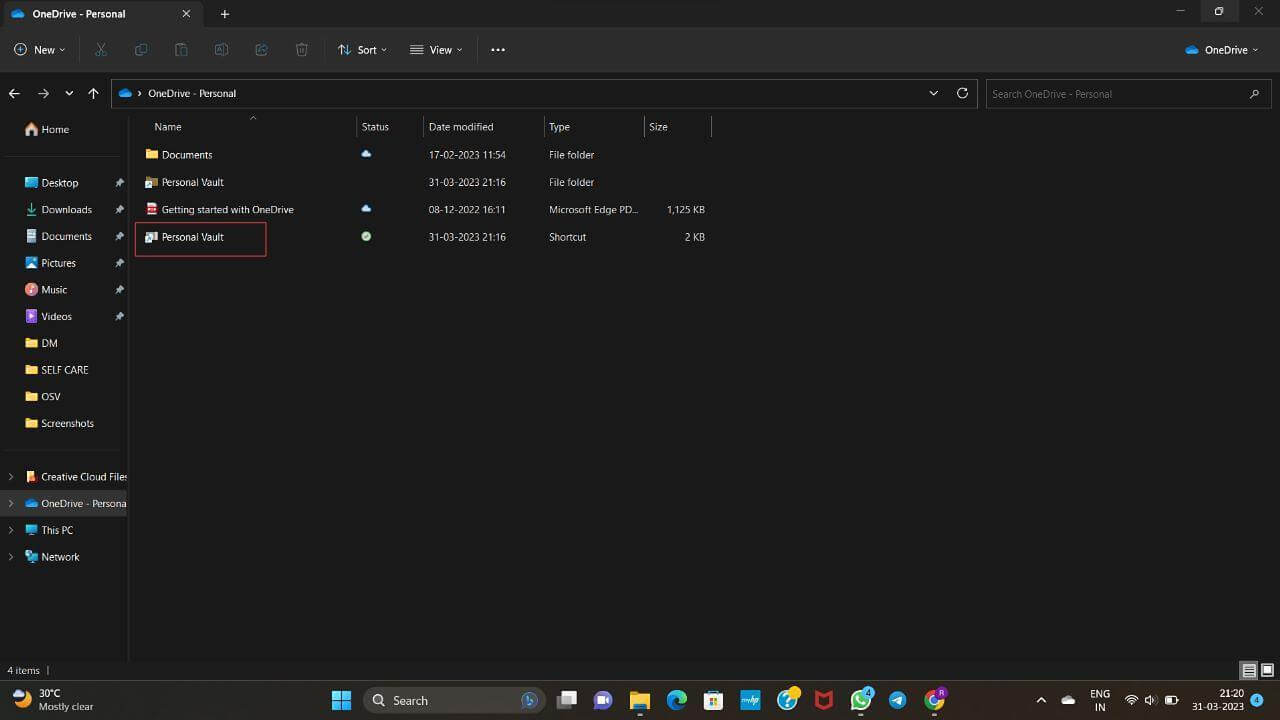Go forward with the Forward arrow
This screenshot has height=720, width=1280.
(x=43, y=93)
